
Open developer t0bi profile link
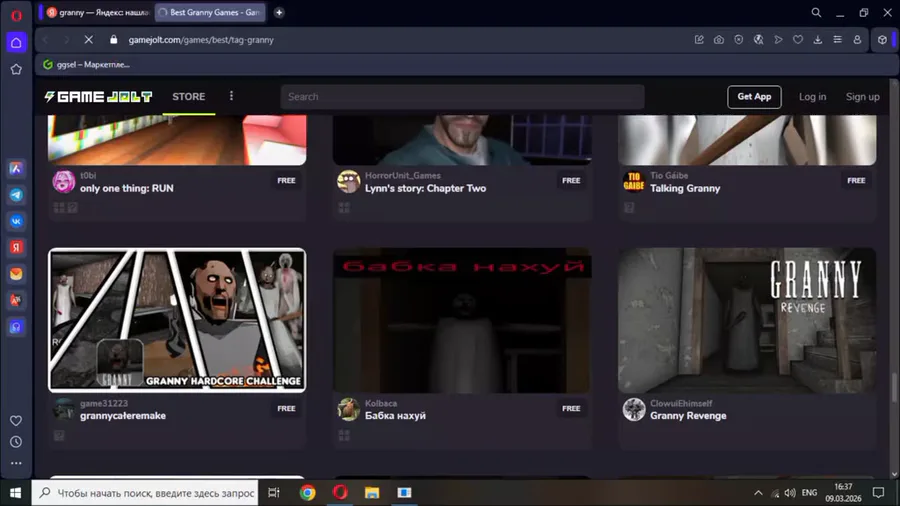point(88,176)
